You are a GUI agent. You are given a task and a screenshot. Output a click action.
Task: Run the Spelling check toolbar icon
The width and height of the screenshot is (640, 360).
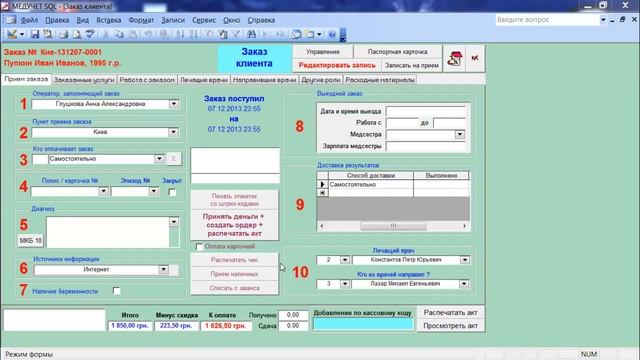90,34
